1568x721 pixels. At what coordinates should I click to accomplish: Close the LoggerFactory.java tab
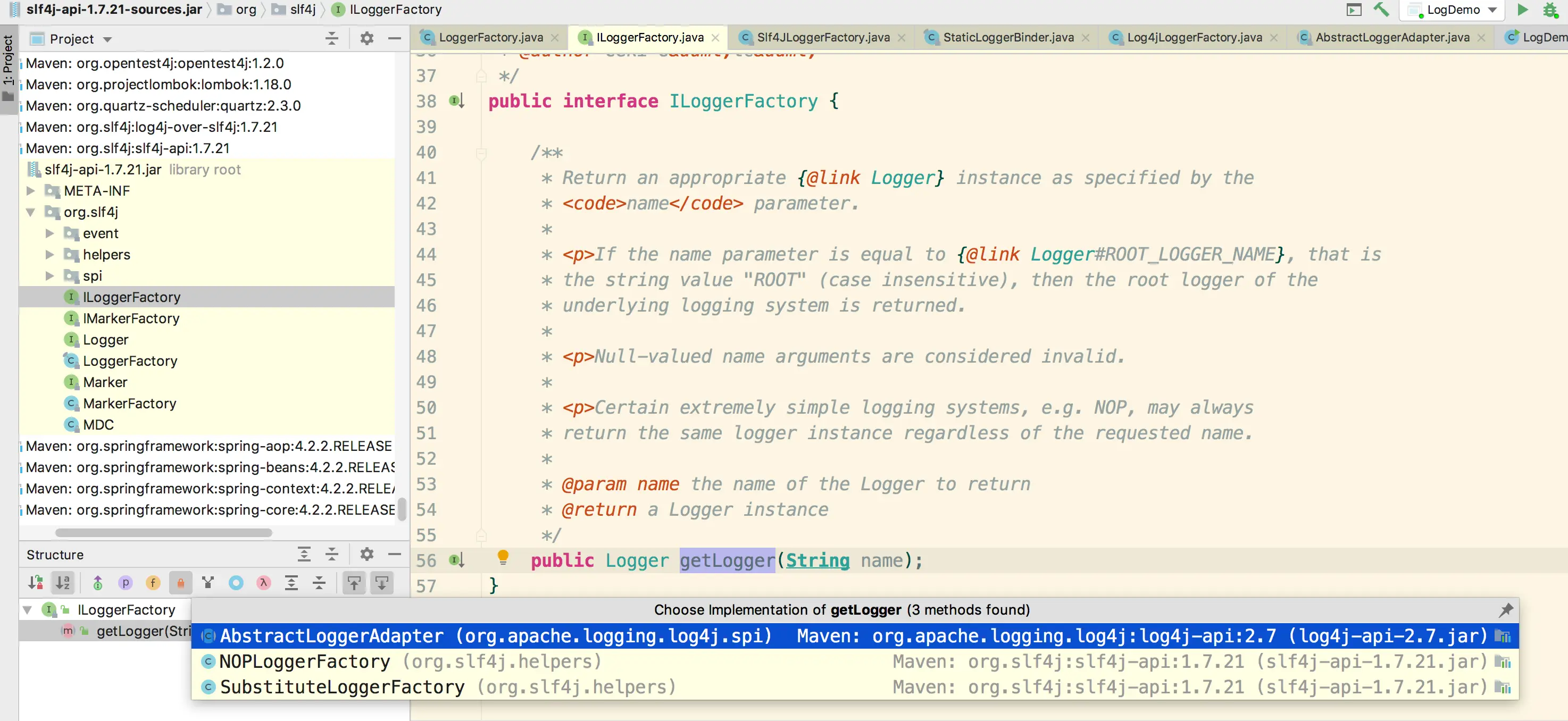[x=555, y=38]
